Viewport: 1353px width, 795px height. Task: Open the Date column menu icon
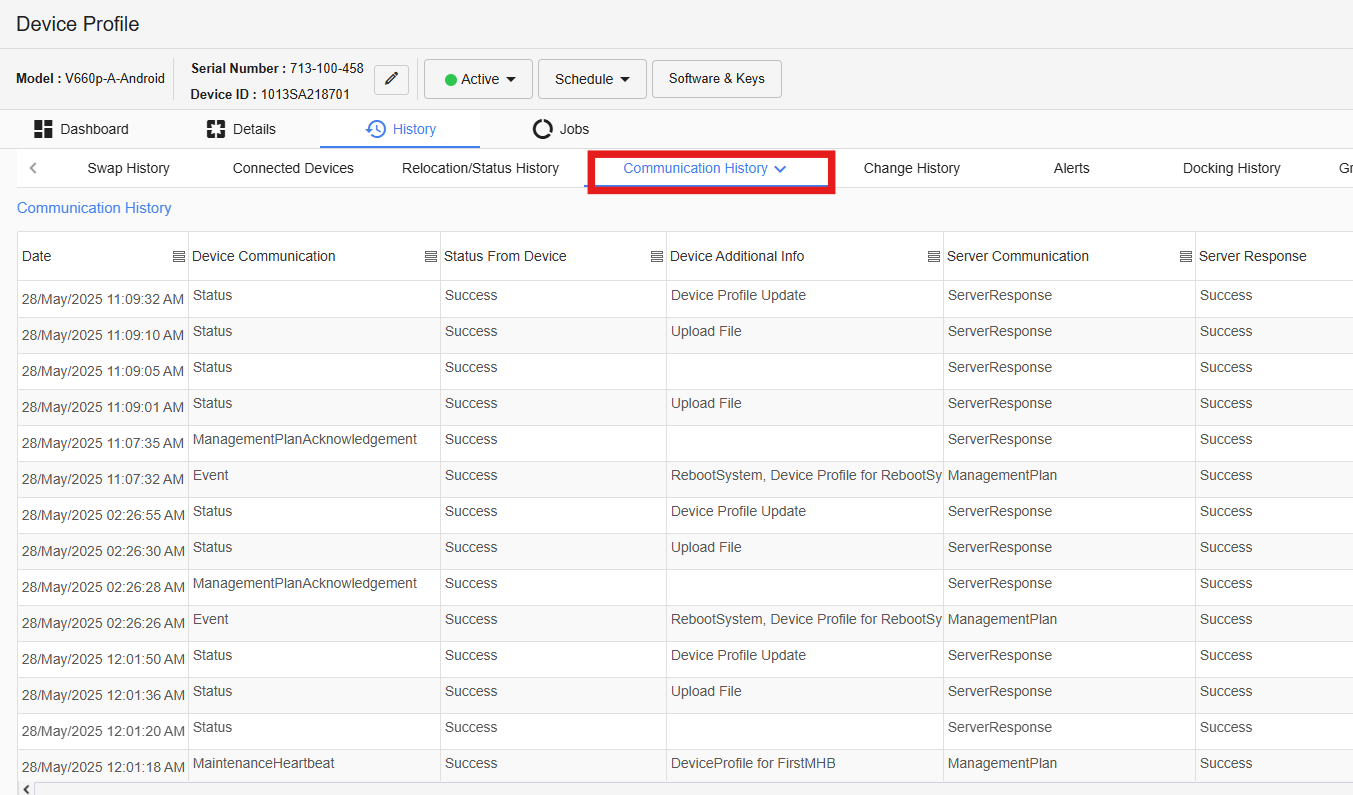click(x=179, y=257)
